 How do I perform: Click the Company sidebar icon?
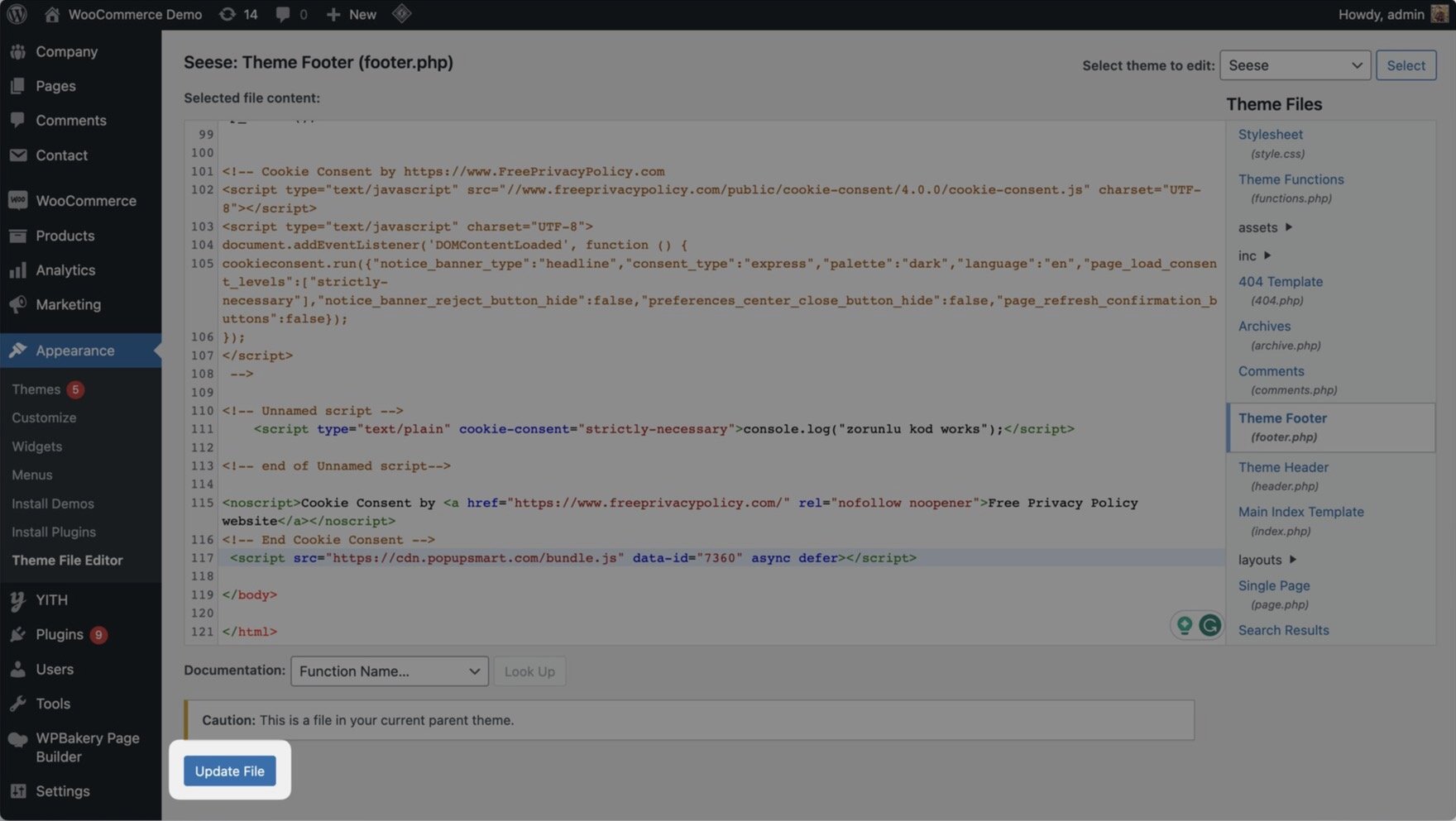(17, 51)
